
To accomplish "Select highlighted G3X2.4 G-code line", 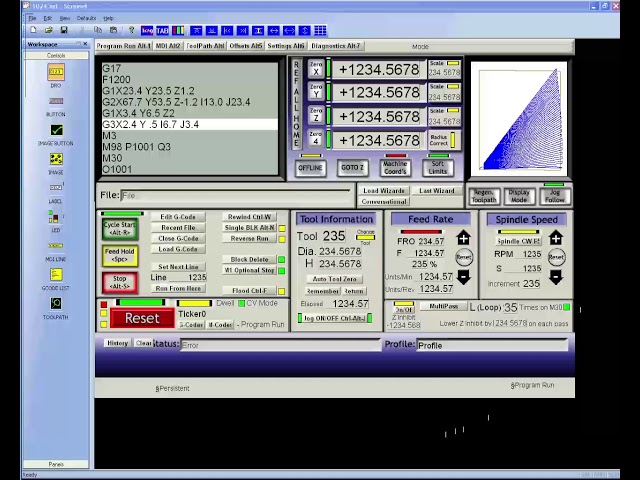I will click(190, 124).
